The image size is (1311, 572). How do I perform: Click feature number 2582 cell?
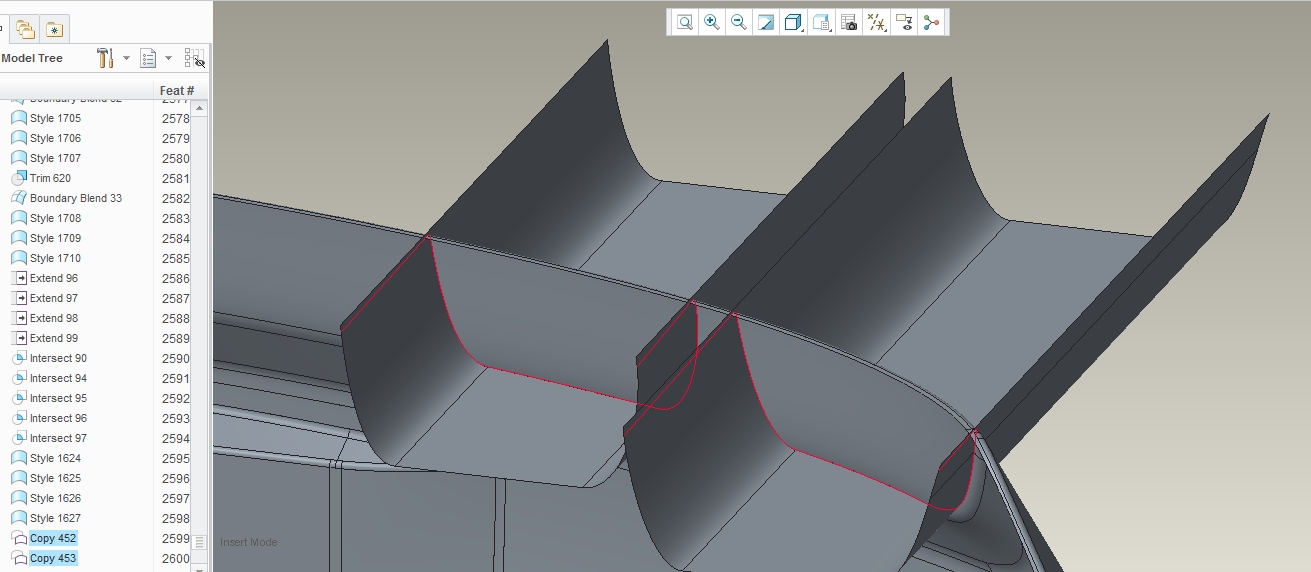pyautogui.click(x=175, y=198)
